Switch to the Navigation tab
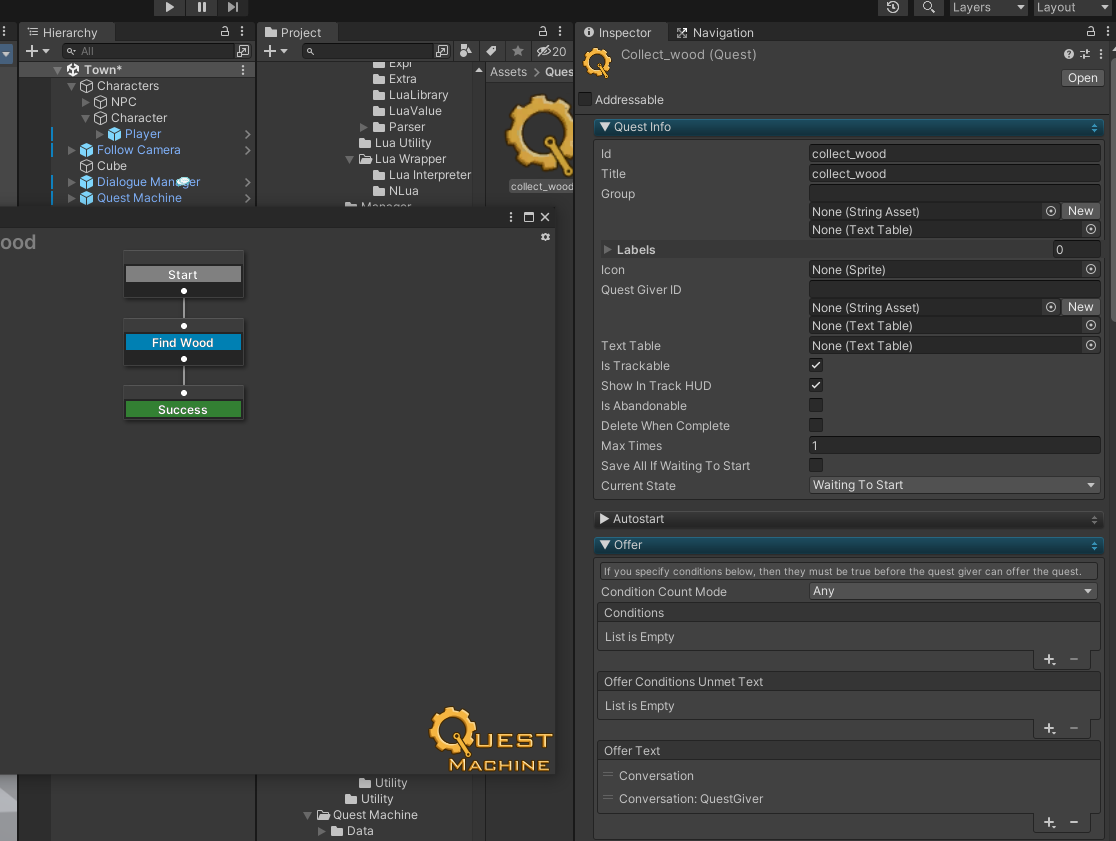The width and height of the screenshot is (1116, 841). point(715,33)
